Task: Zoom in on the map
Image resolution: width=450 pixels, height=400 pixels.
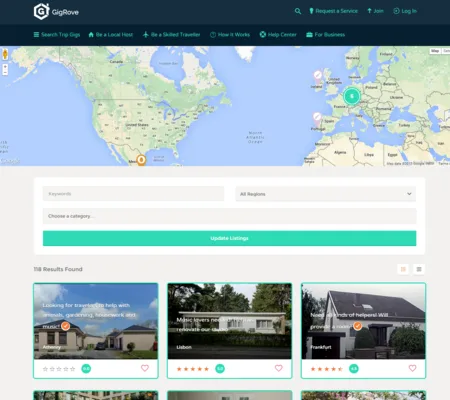Action: (x=5, y=67)
